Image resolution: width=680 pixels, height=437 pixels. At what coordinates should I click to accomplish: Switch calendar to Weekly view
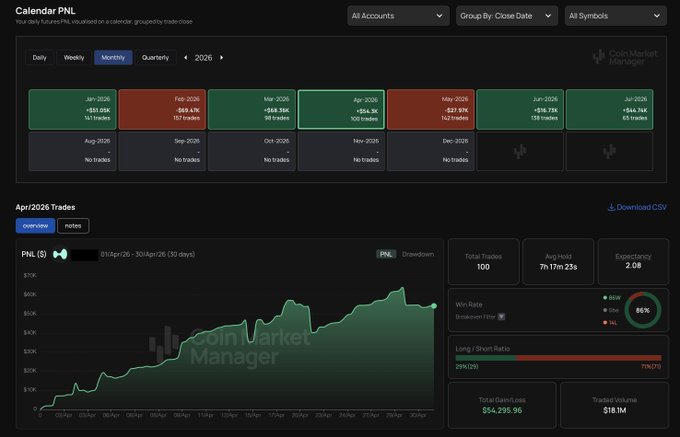point(74,58)
